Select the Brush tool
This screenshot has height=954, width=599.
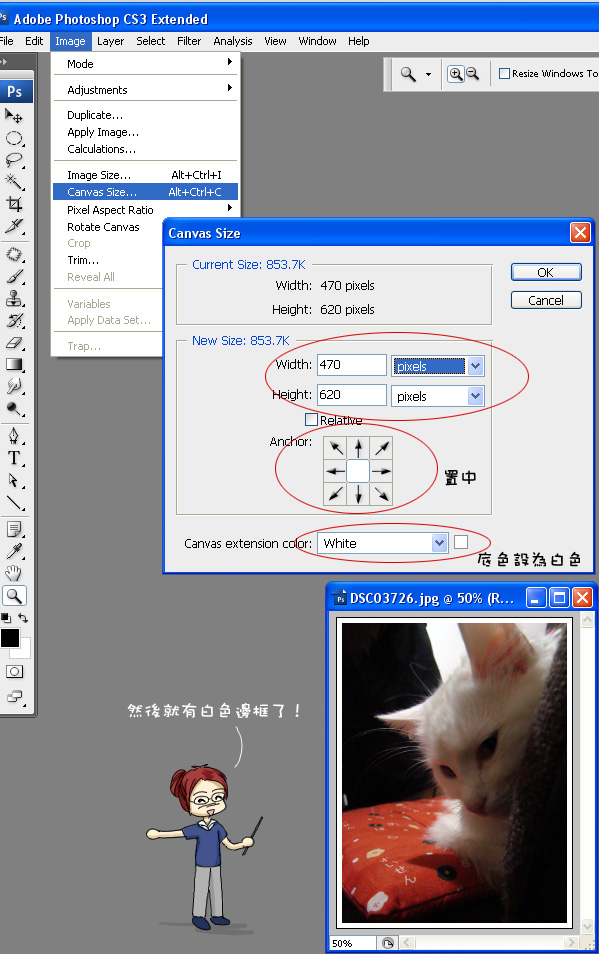click(14, 276)
